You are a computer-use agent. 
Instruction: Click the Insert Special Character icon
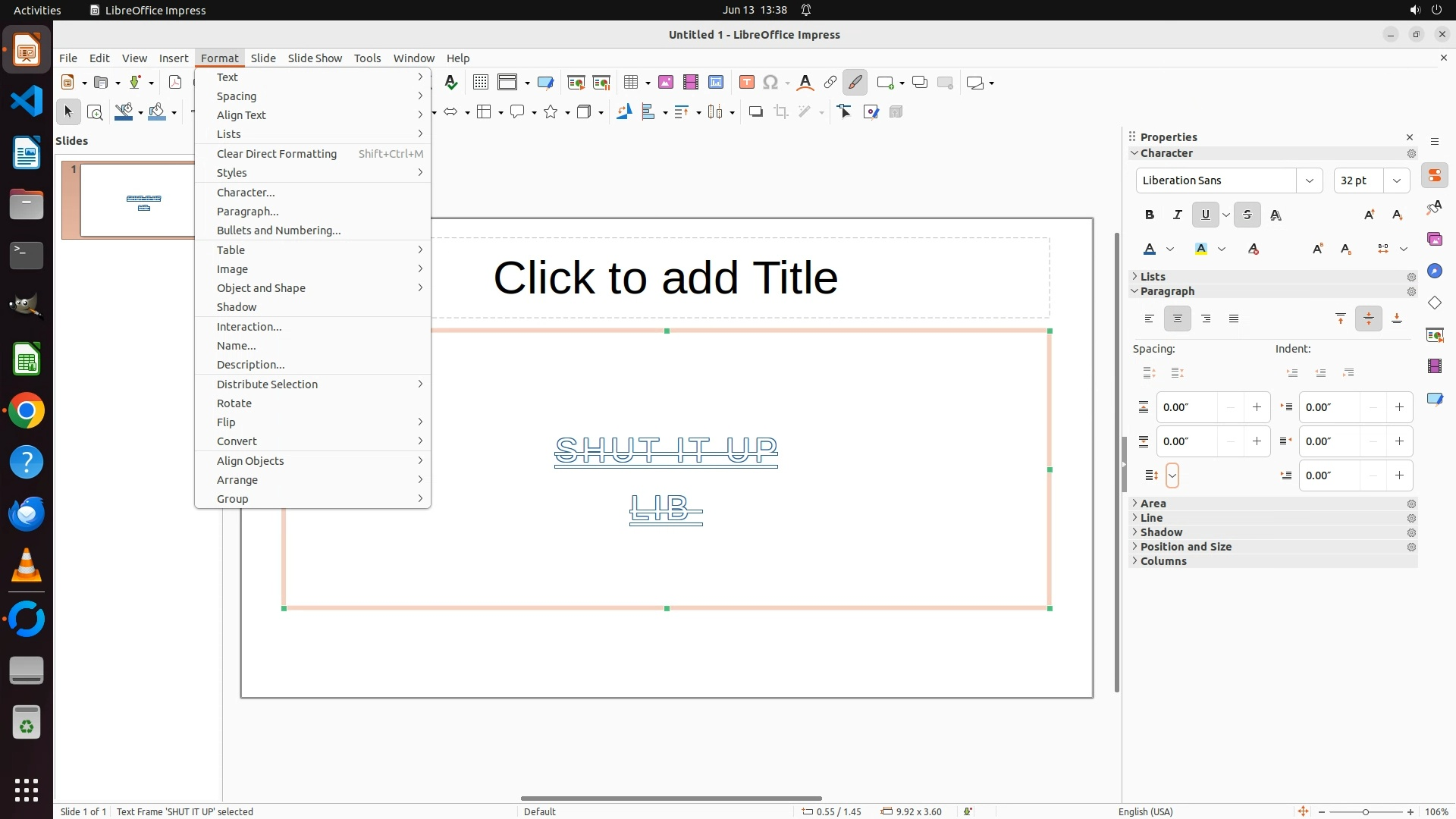pyautogui.click(x=770, y=83)
